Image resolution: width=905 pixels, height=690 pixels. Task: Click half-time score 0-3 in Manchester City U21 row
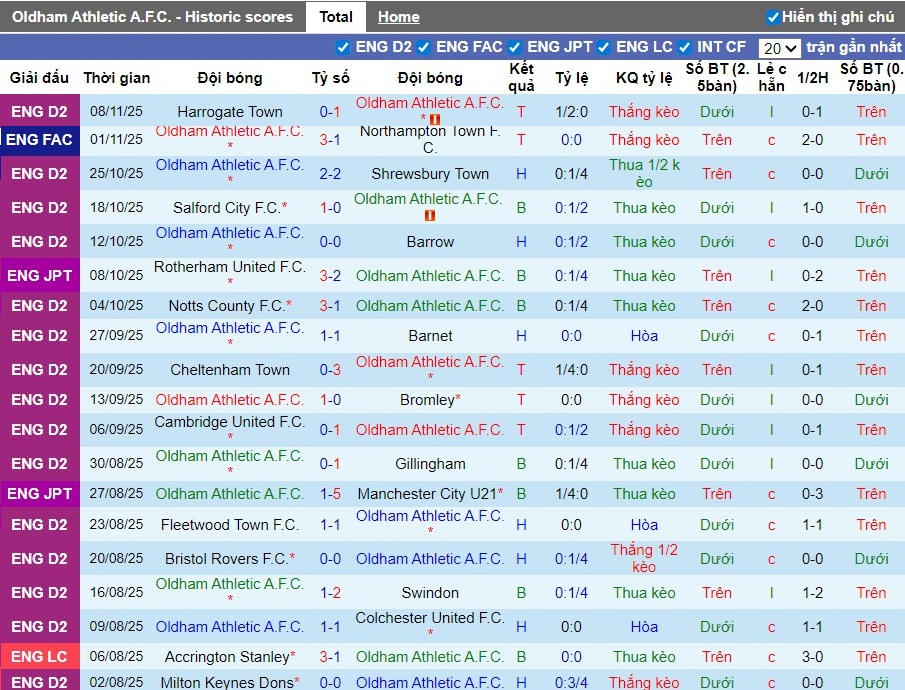click(812, 494)
